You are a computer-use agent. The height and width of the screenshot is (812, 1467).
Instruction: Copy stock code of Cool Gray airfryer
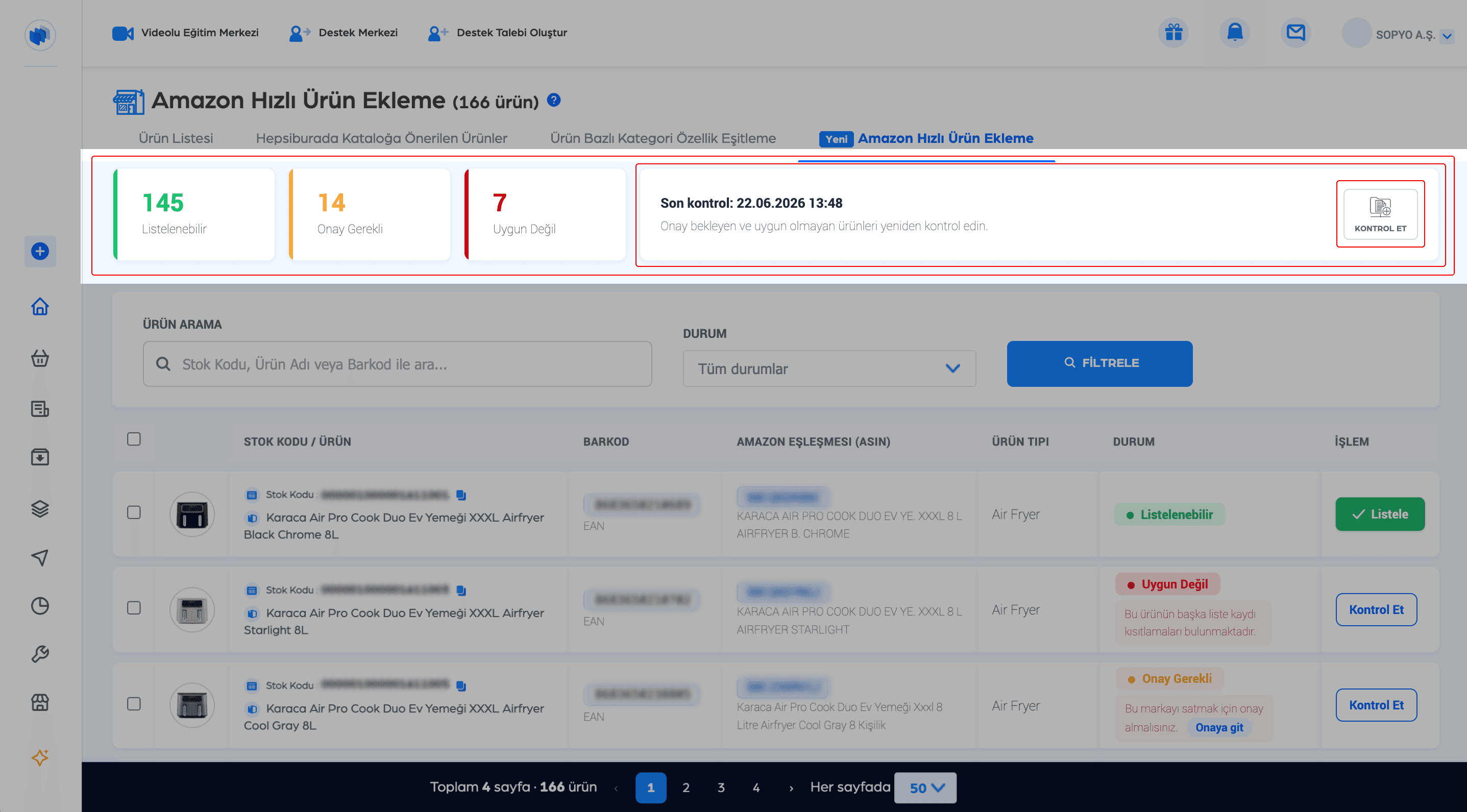pyautogui.click(x=461, y=686)
